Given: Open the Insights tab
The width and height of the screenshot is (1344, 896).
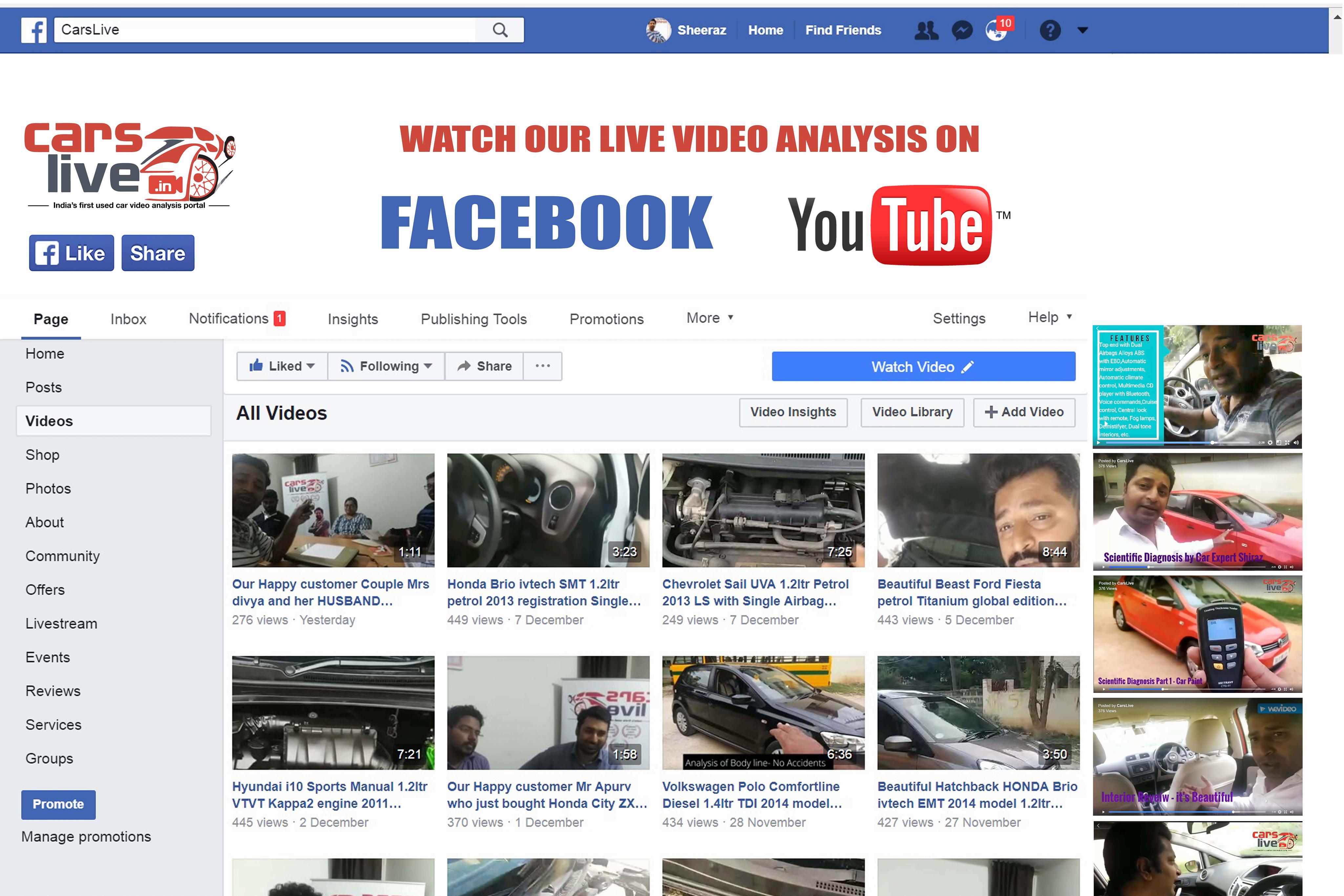Looking at the screenshot, I should (353, 319).
